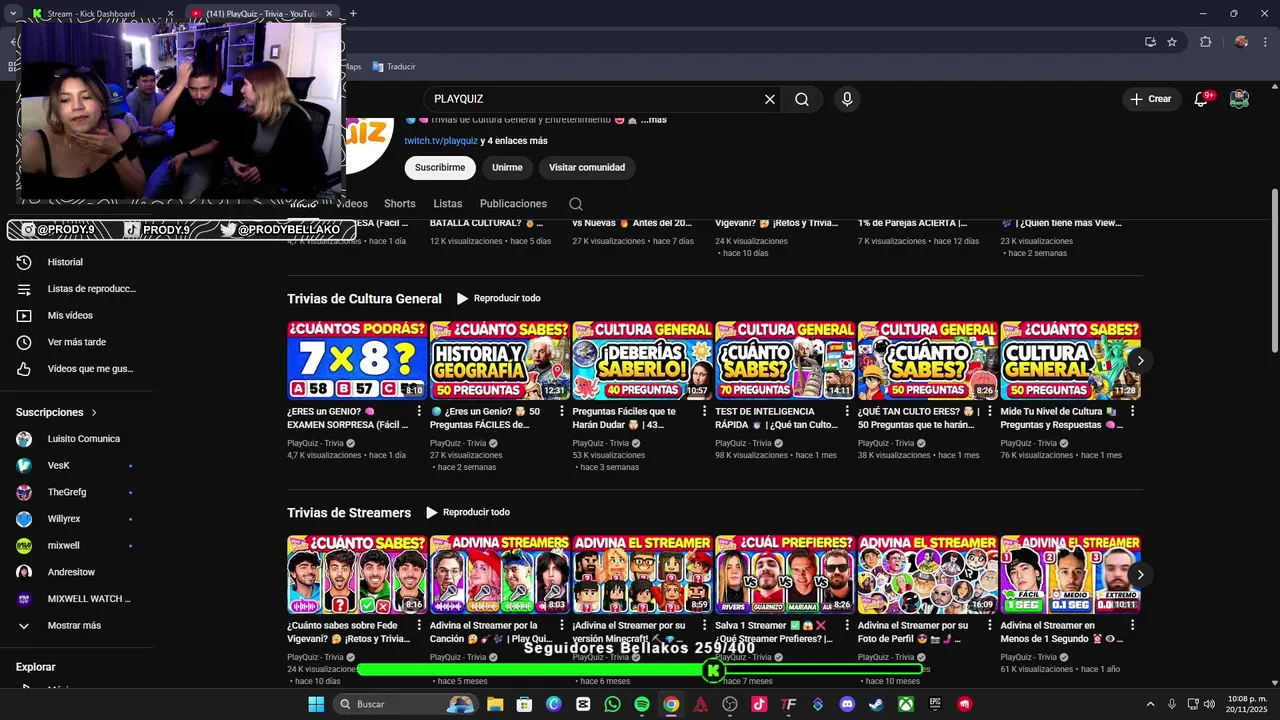Open Windows Start menu
The image size is (1280, 720).
click(x=316, y=704)
